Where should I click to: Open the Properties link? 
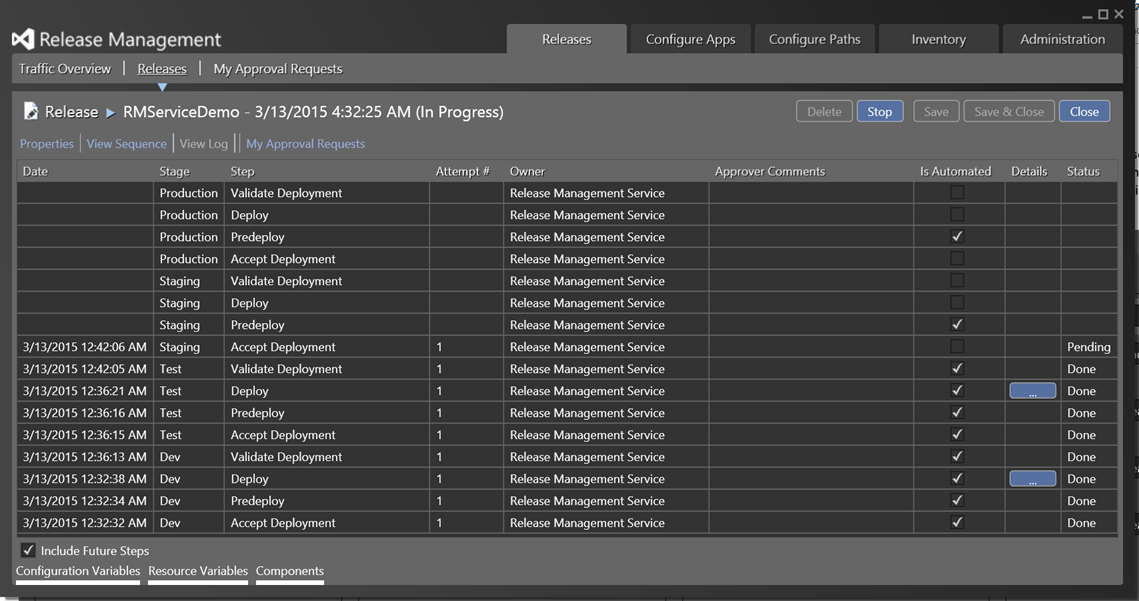pos(46,144)
